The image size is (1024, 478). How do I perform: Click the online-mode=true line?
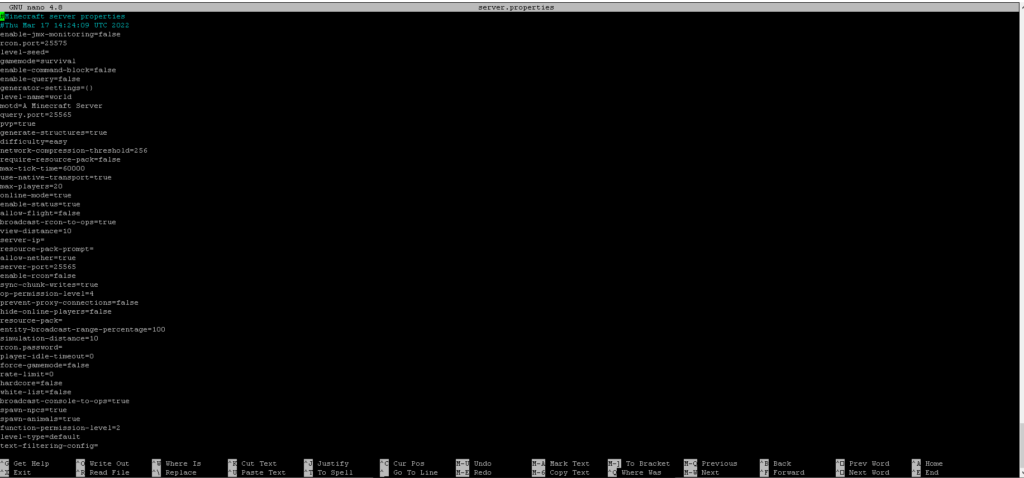[36, 195]
